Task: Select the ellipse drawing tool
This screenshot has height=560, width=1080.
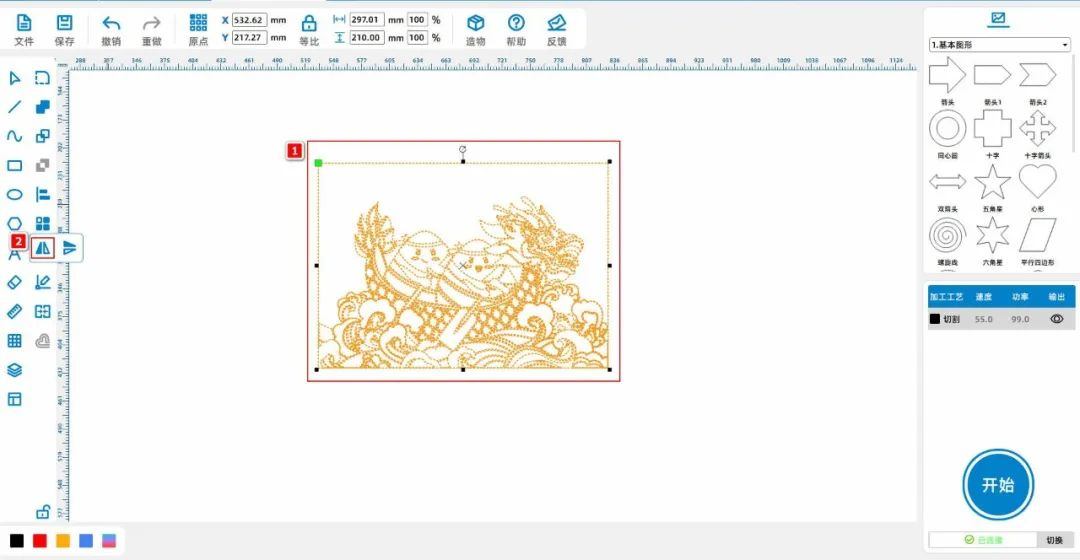Action: pyautogui.click(x=15, y=195)
